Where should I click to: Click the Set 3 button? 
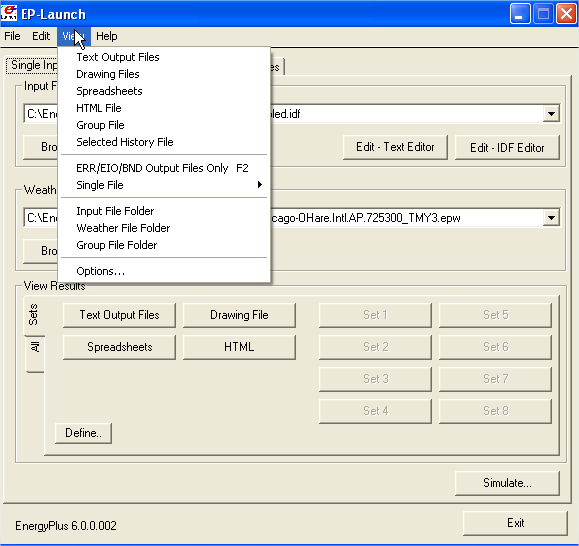[375, 379]
